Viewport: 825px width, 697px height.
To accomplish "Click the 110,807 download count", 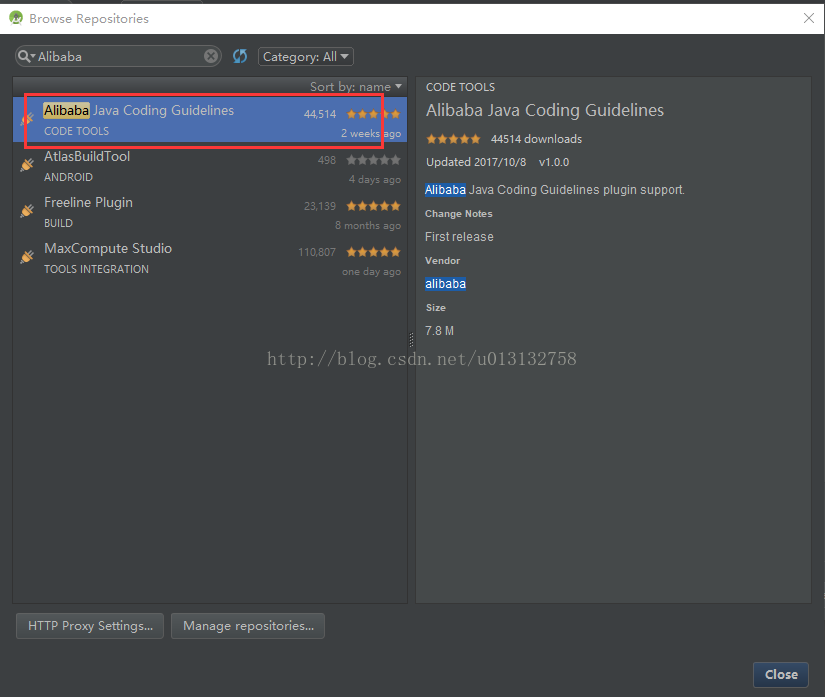I will tap(317, 252).
